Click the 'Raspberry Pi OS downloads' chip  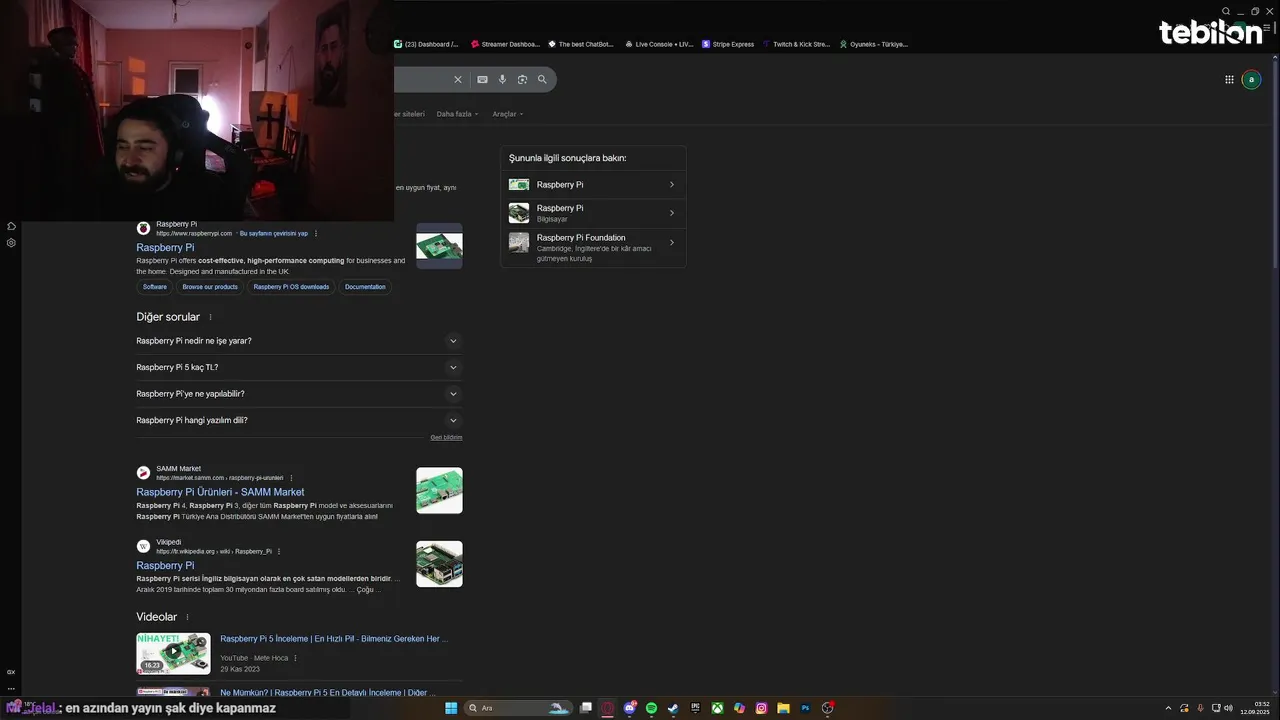point(291,287)
